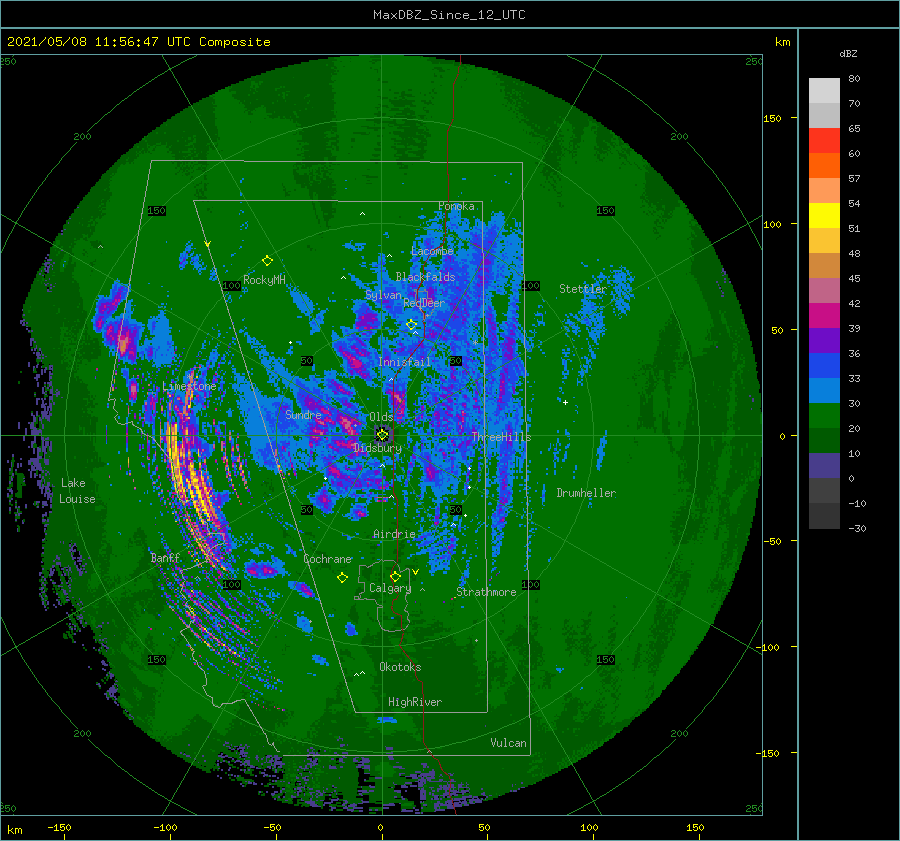
Task: Click the Vulcan label
Action: 508,743
